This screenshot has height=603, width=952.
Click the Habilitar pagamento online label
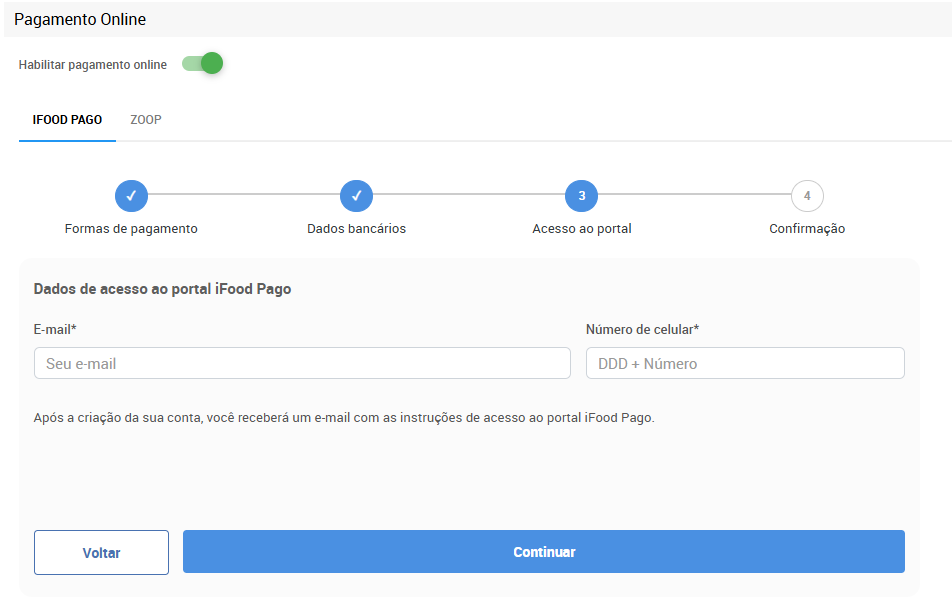click(93, 65)
